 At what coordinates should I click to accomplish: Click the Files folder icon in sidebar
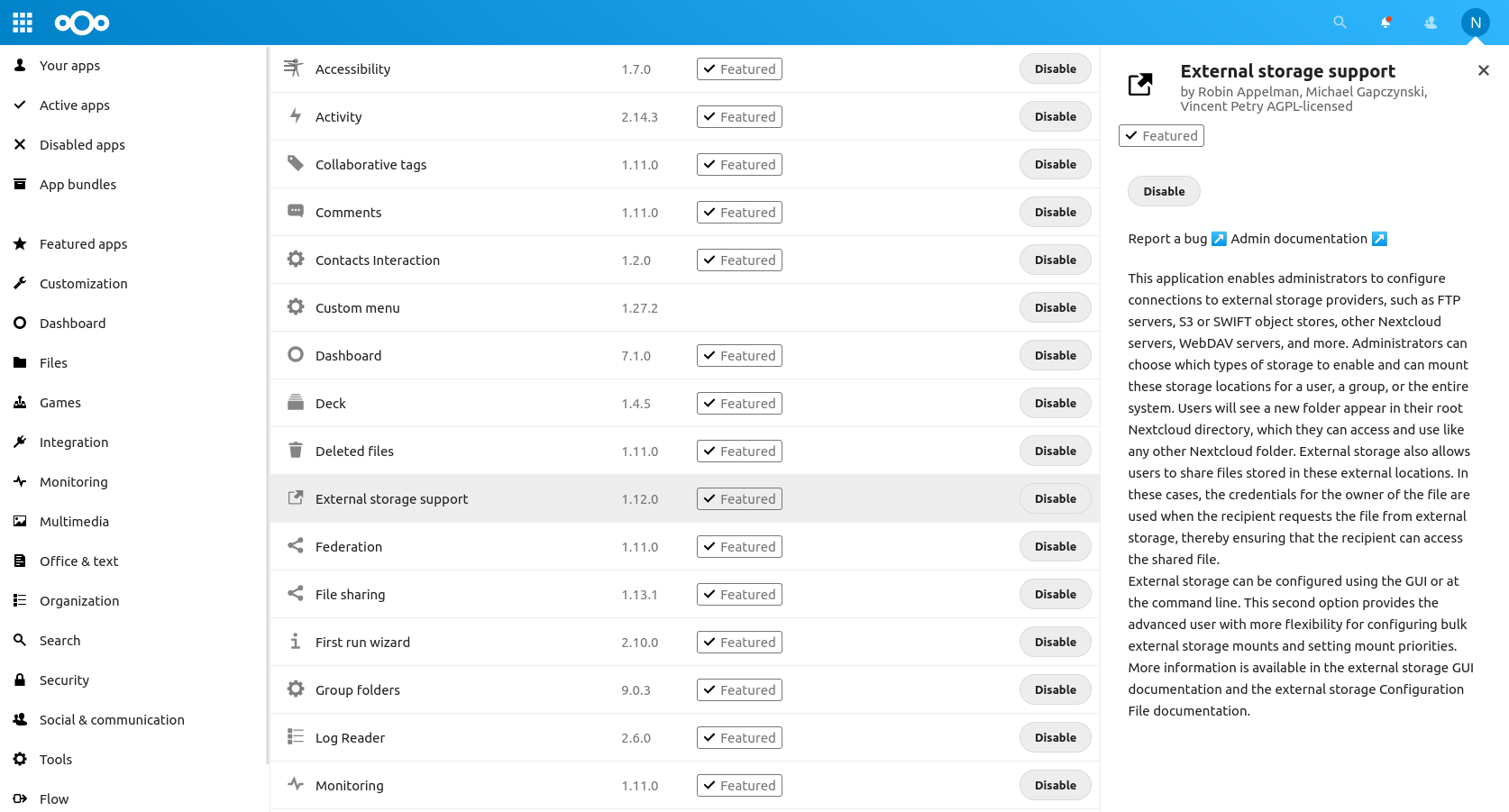click(x=19, y=362)
